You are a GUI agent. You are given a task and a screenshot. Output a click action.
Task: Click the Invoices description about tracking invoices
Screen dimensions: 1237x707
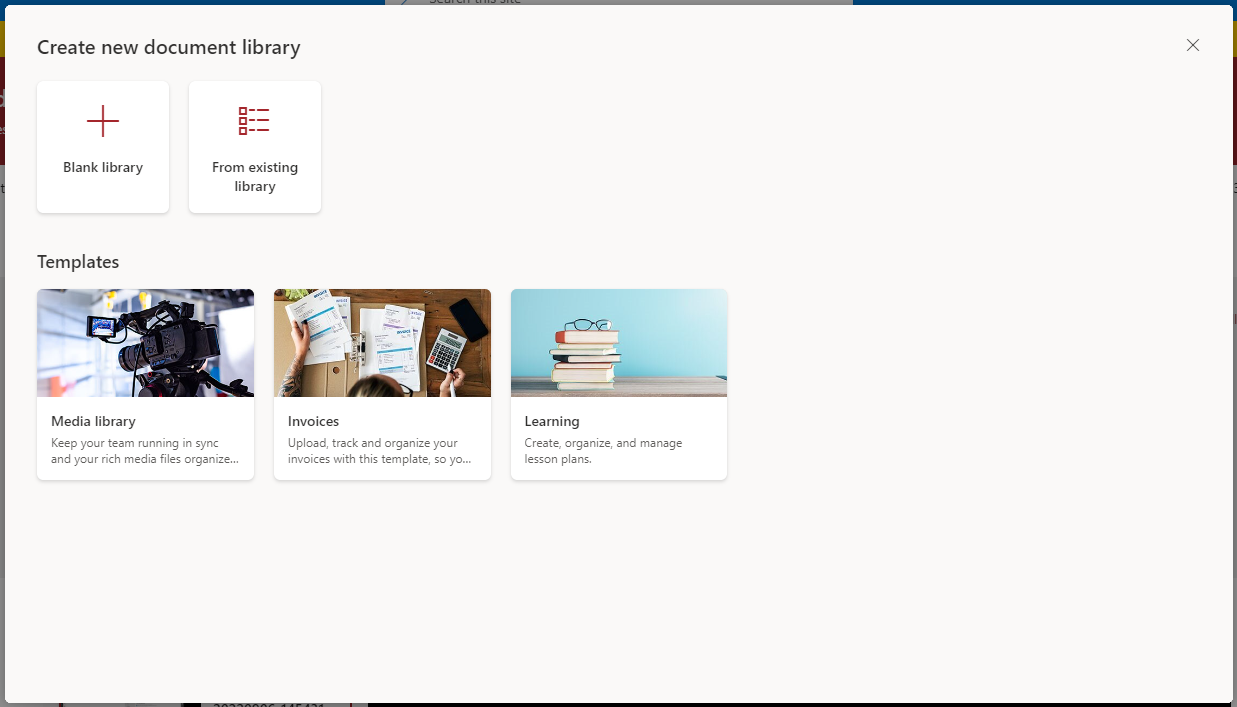pyautogui.click(x=380, y=451)
